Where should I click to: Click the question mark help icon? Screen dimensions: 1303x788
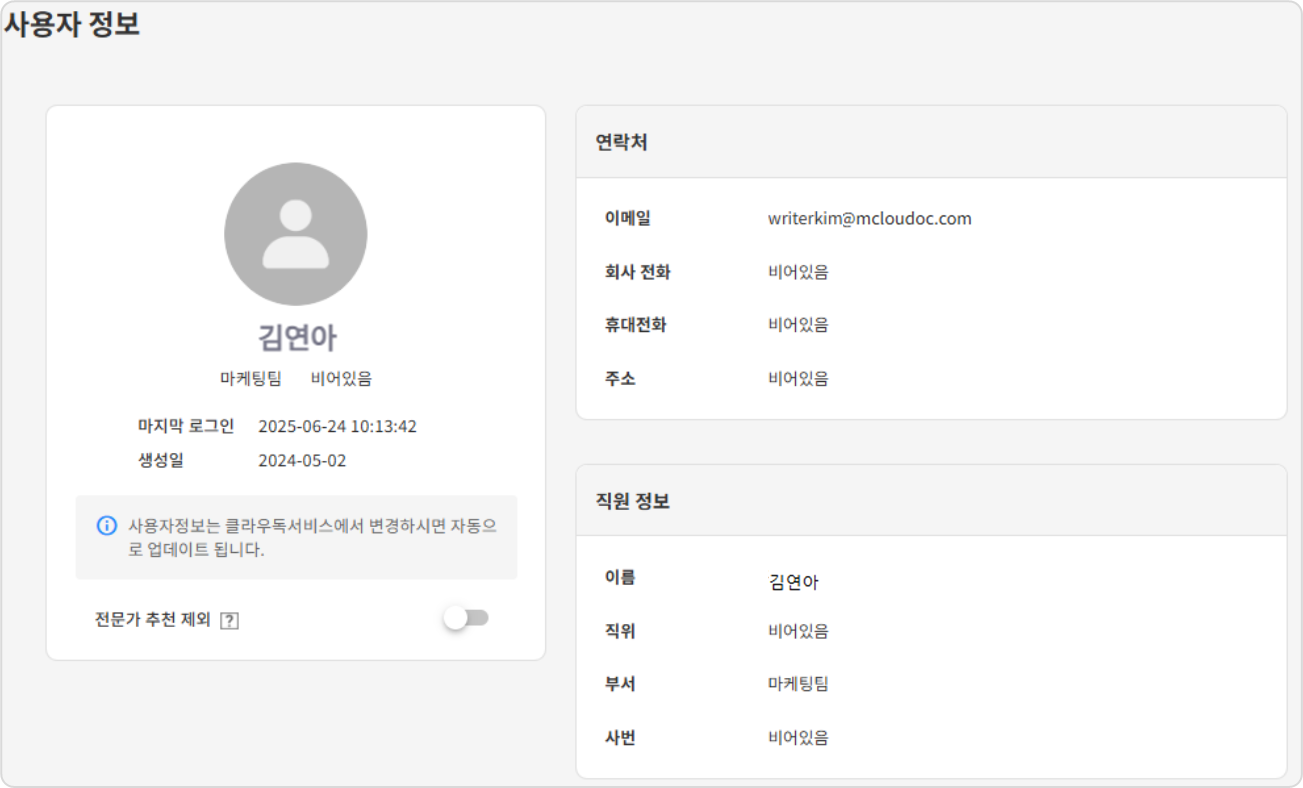pyautogui.click(x=229, y=620)
